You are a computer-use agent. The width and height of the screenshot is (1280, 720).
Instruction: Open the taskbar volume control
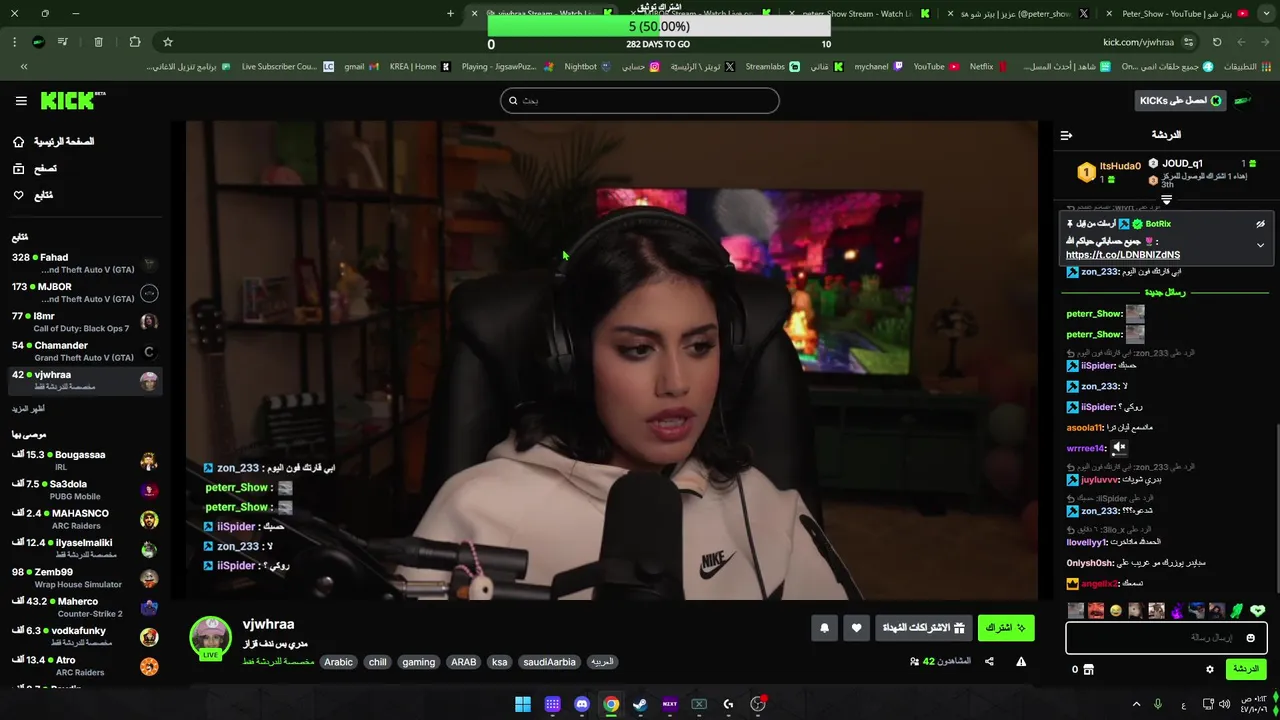point(1225,704)
